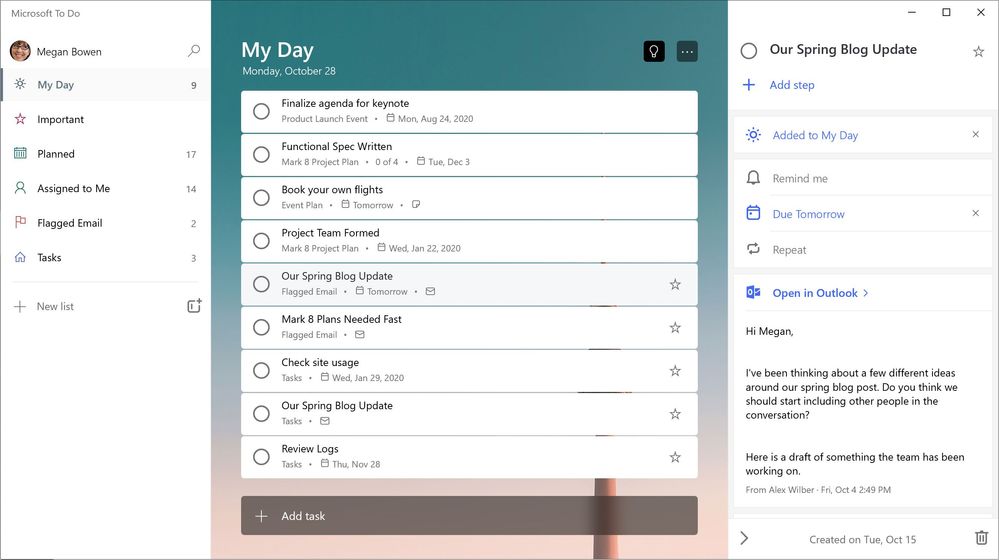
Task: Complete the Functional Spec Written task
Action: pos(261,154)
